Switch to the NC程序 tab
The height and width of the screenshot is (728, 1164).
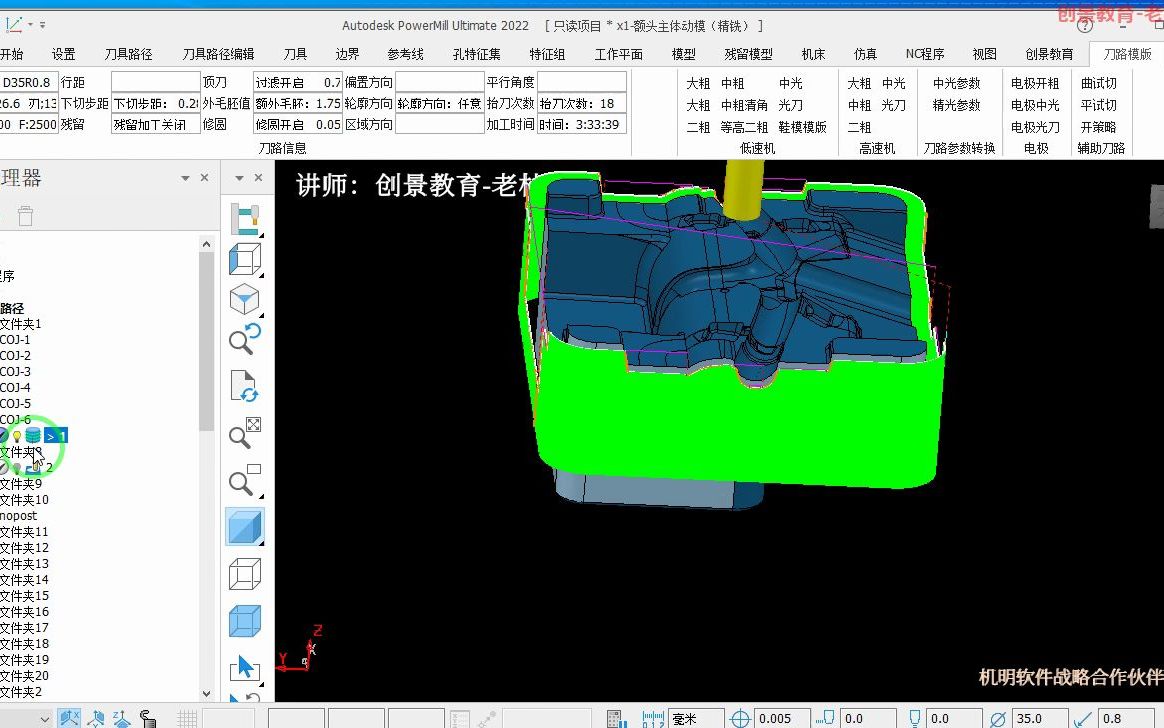(925, 54)
